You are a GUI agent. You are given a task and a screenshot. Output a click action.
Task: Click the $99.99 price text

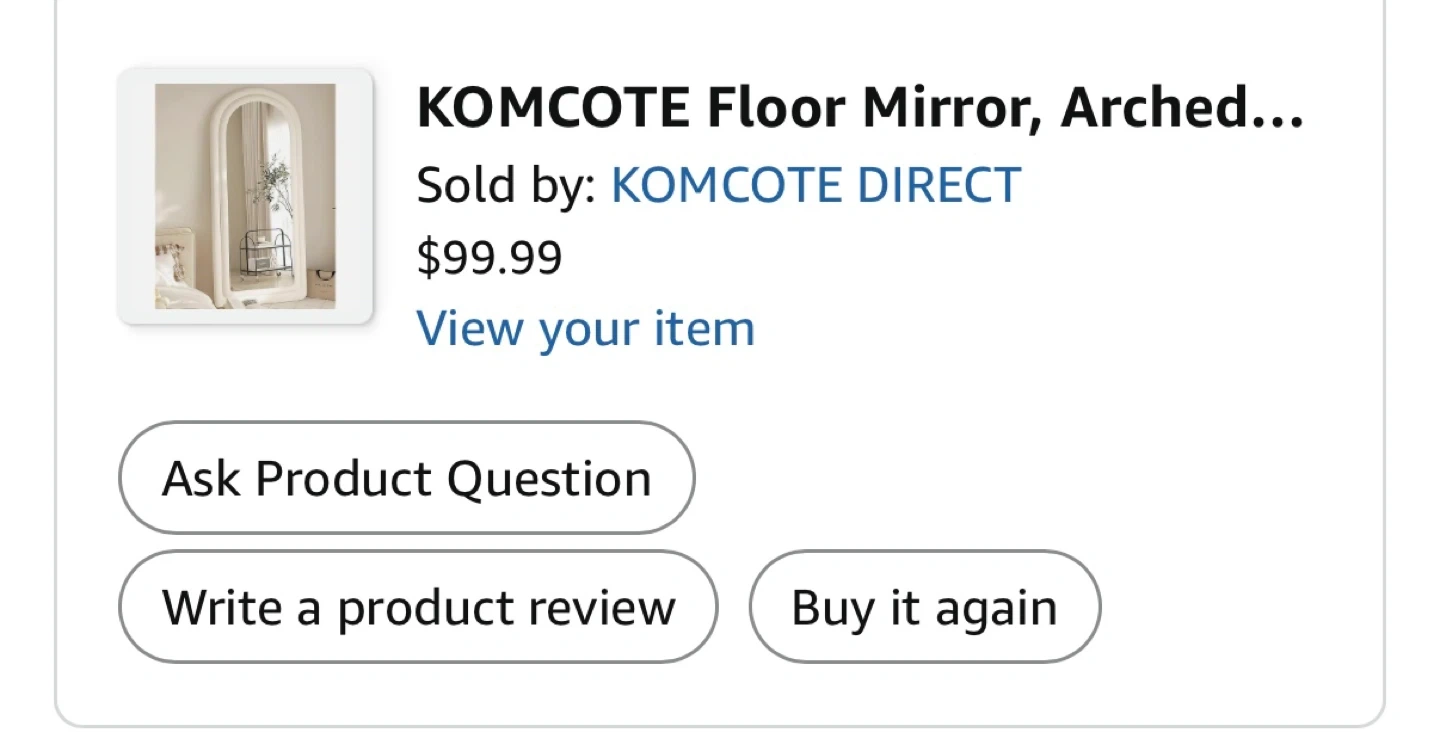(x=489, y=258)
